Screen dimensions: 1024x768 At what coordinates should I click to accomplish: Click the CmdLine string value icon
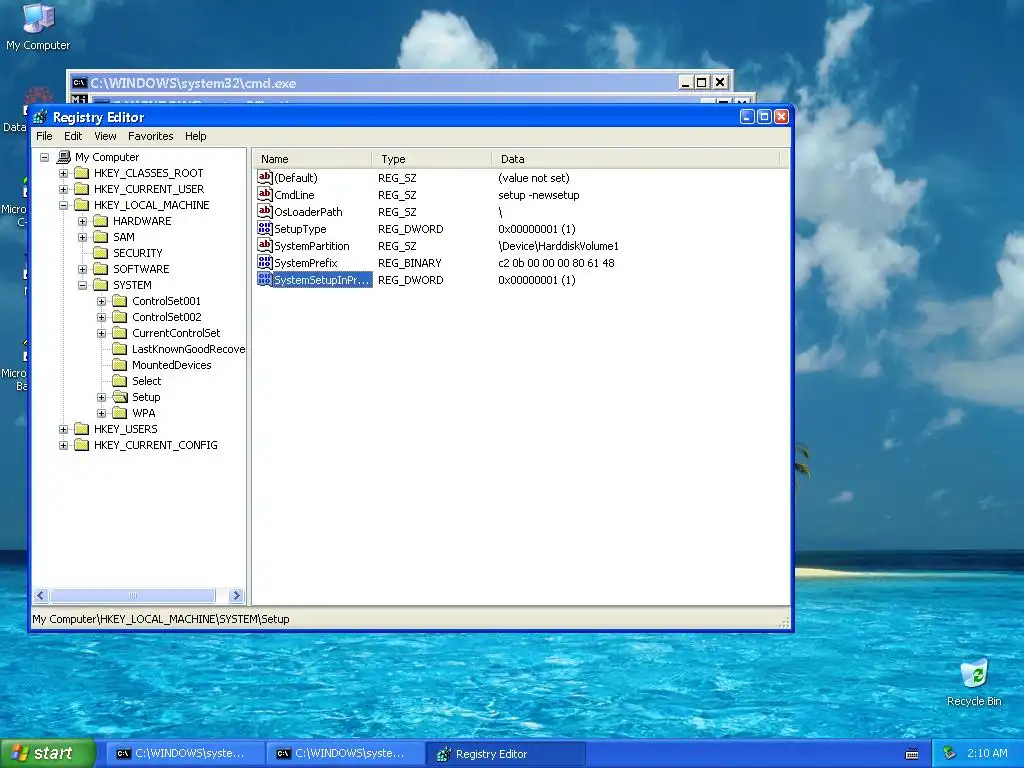pos(264,195)
